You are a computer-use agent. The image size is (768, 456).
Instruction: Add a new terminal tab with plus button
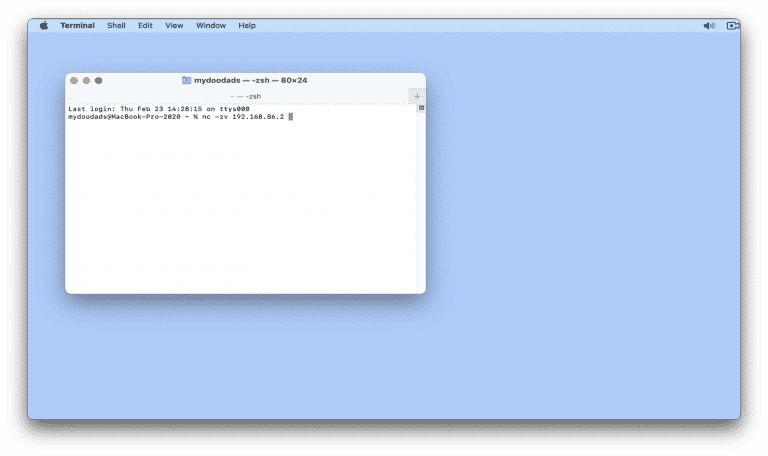(x=417, y=96)
